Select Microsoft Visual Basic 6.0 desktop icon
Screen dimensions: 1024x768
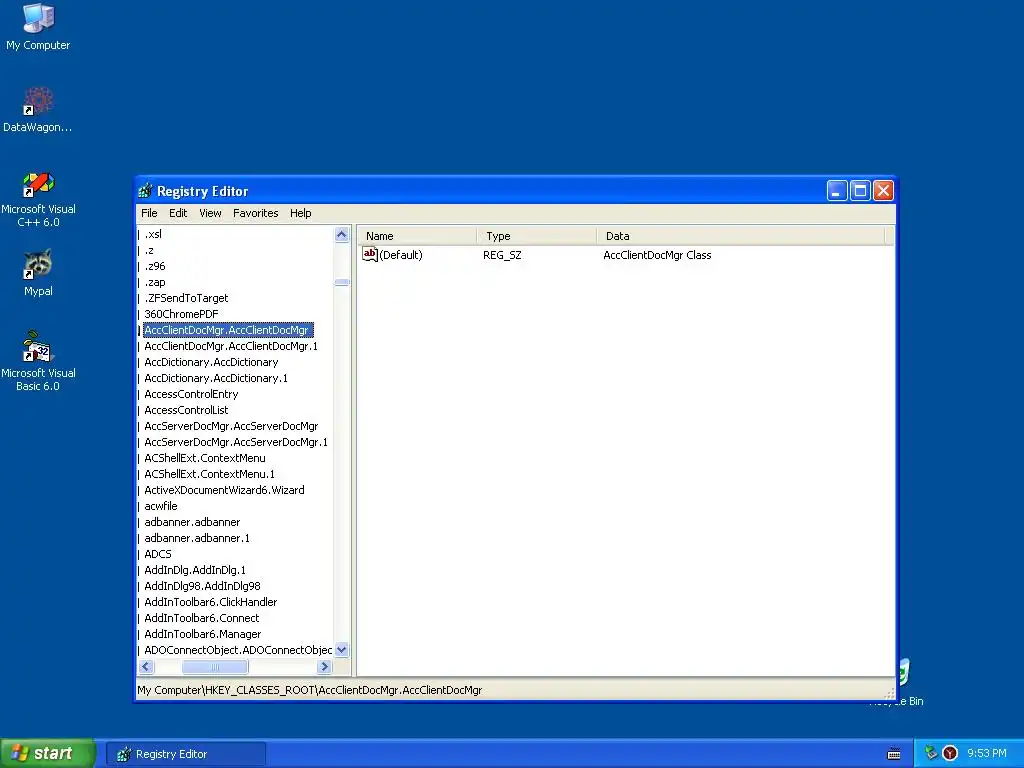click(38, 361)
